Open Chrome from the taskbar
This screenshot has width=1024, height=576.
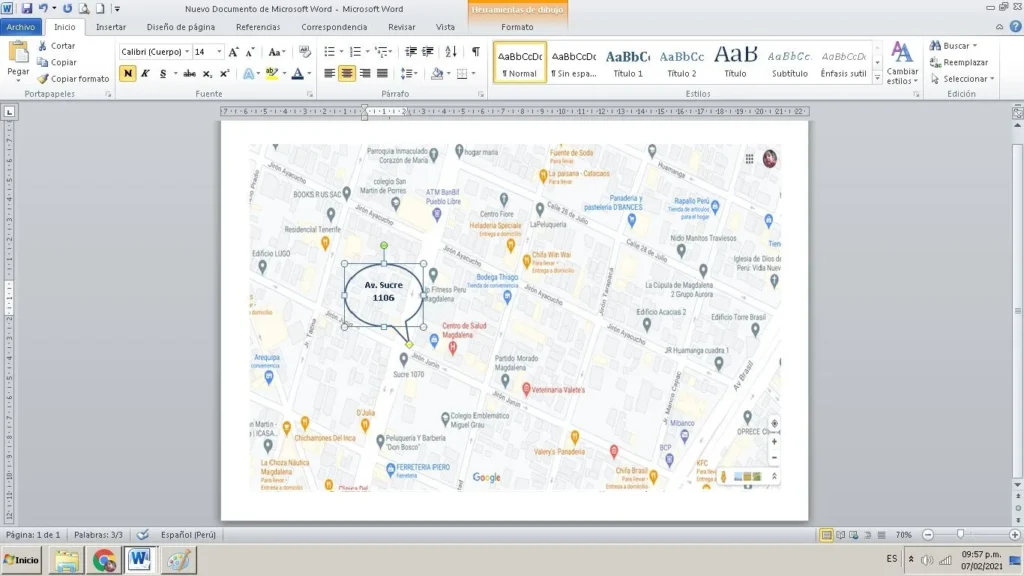[x=103, y=560]
